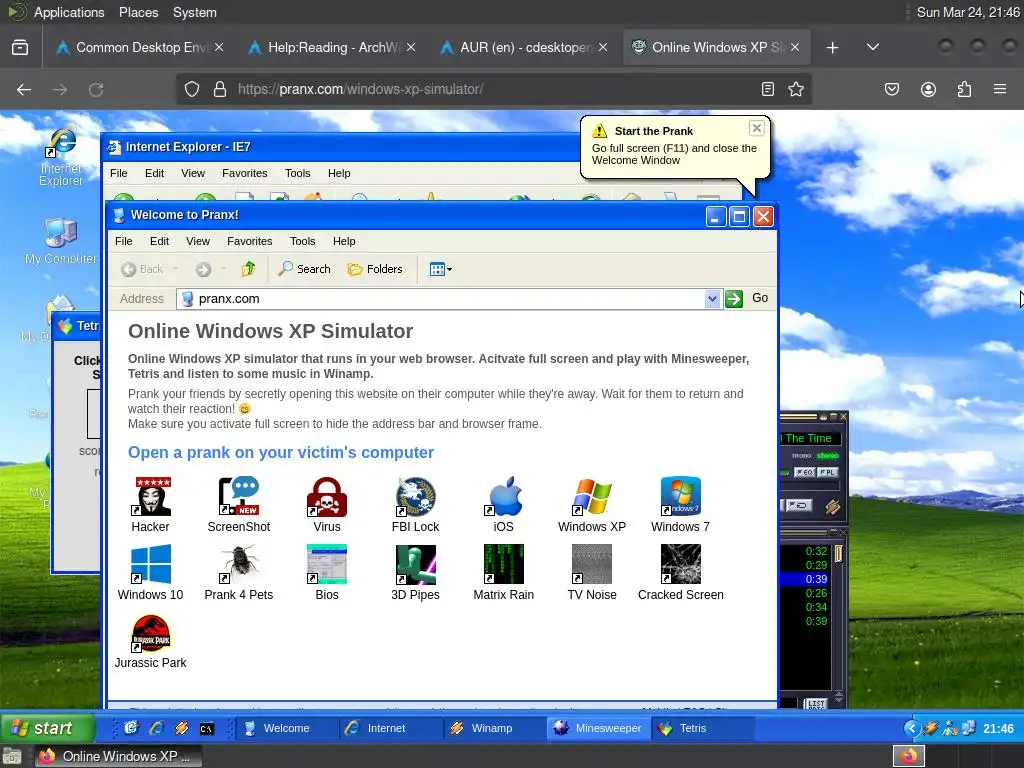Image resolution: width=1024 pixels, height=768 pixels.
Task: Toggle the Winamp PL playlist button
Action: pos(827,472)
